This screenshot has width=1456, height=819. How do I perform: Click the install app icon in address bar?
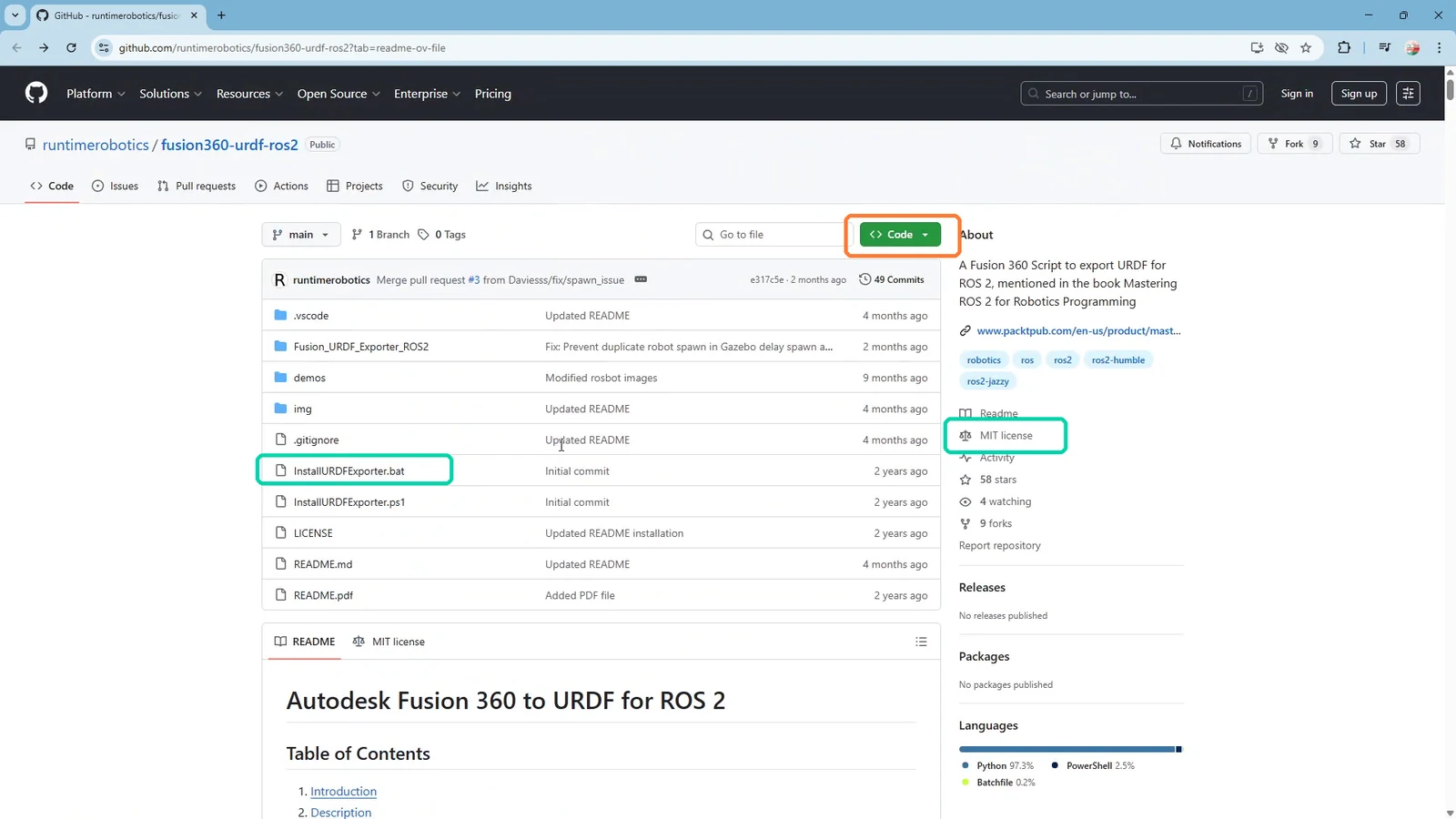click(1257, 47)
